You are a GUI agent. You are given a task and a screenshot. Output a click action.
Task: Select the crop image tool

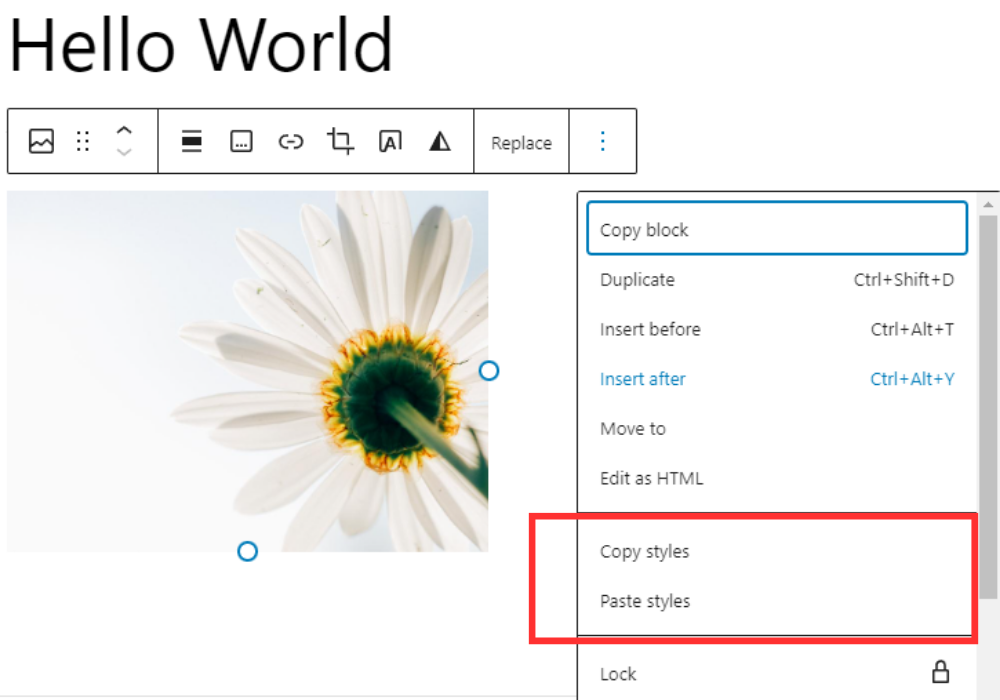click(x=340, y=141)
